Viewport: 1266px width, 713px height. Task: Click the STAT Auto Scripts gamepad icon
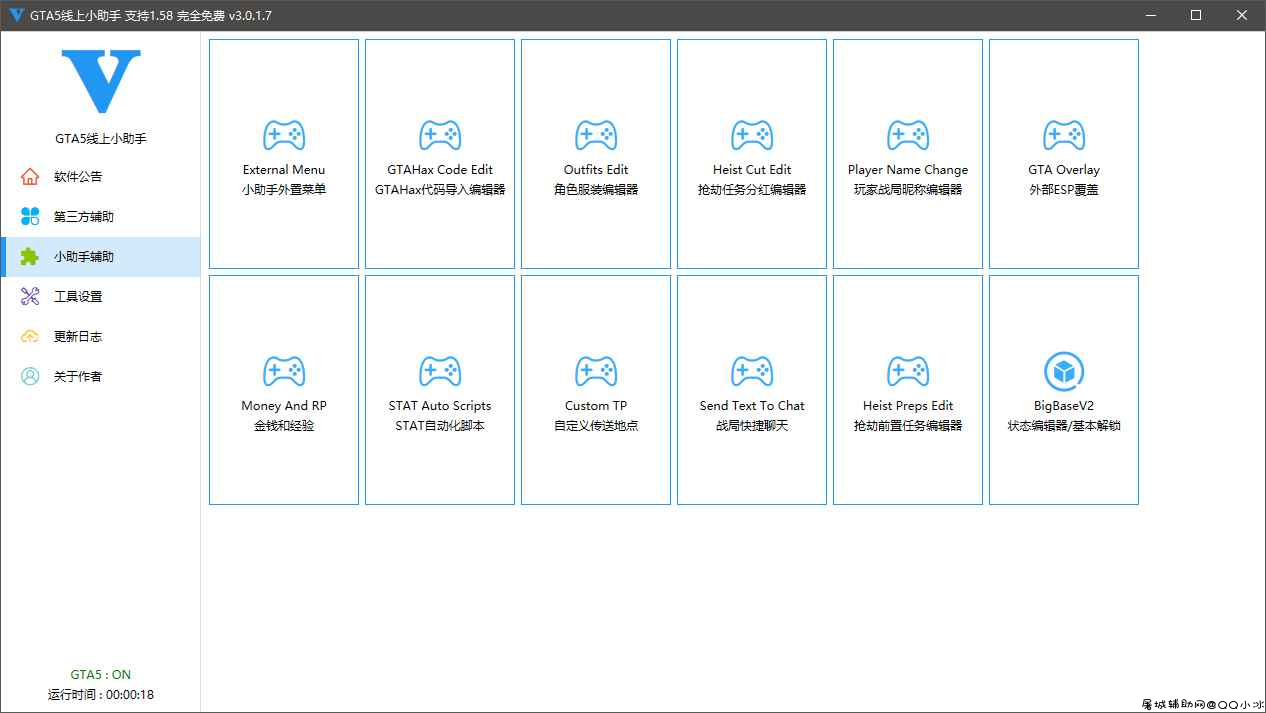440,372
